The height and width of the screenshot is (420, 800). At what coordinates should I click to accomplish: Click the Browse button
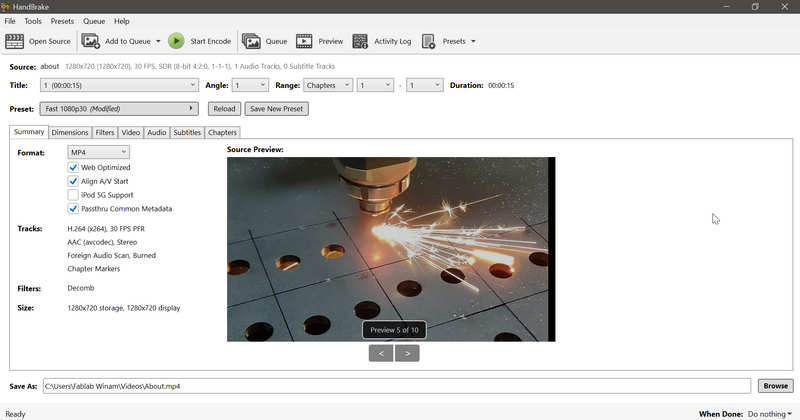[775, 386]
